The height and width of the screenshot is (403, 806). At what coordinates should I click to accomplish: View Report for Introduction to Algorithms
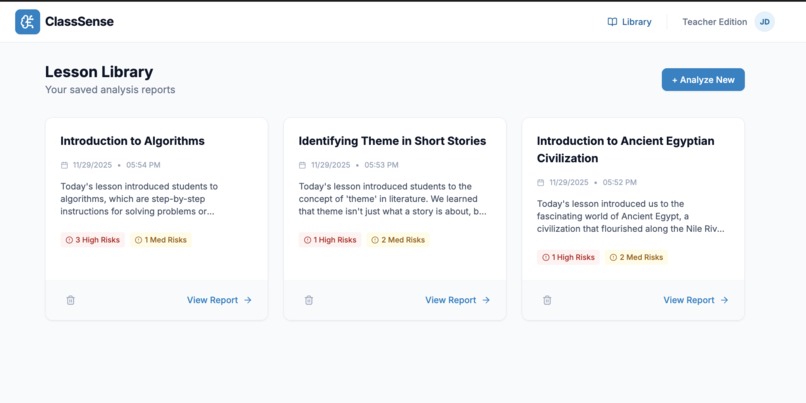219,300
